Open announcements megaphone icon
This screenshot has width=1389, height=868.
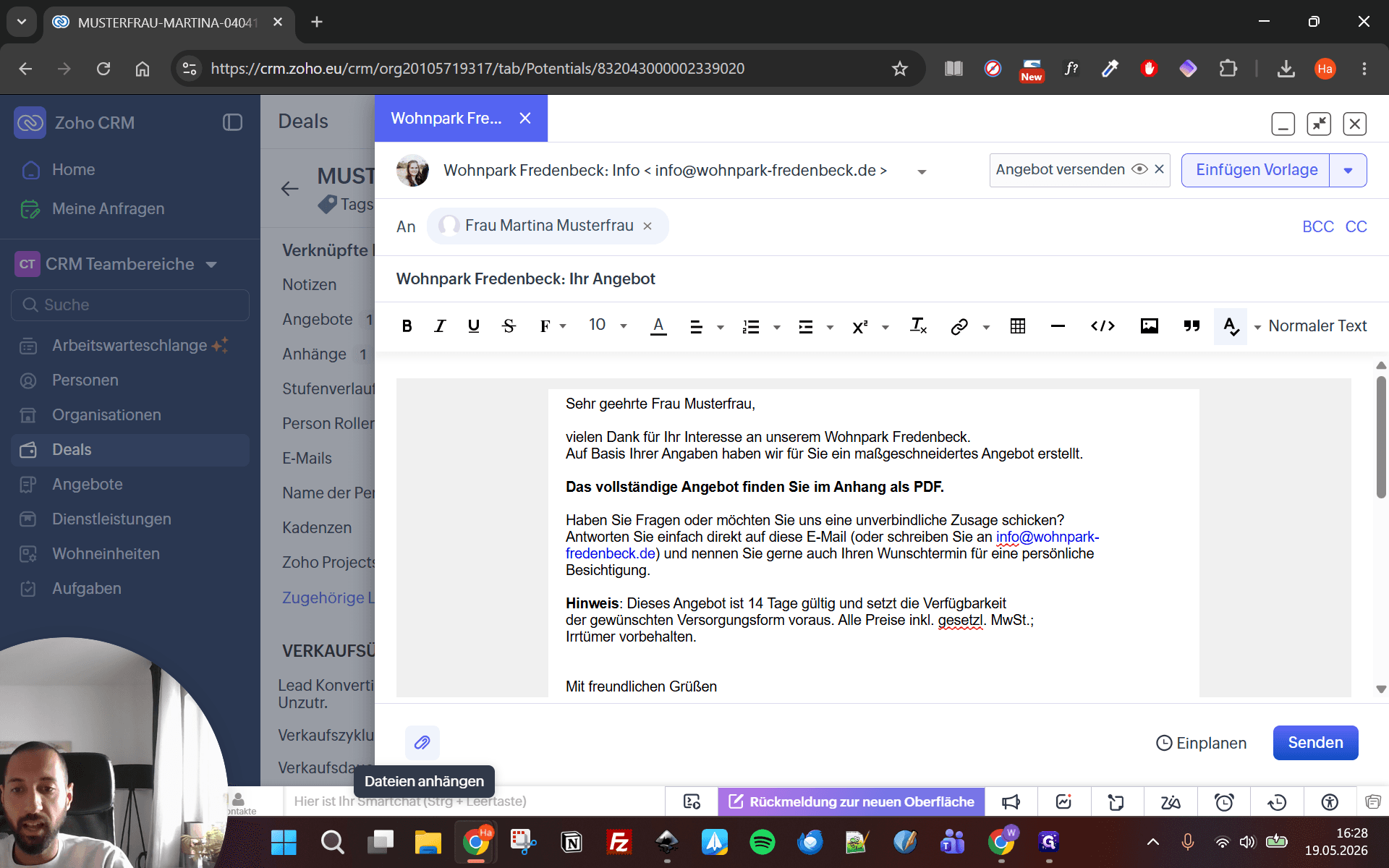pyautogui.click(x=1011, y=801)
